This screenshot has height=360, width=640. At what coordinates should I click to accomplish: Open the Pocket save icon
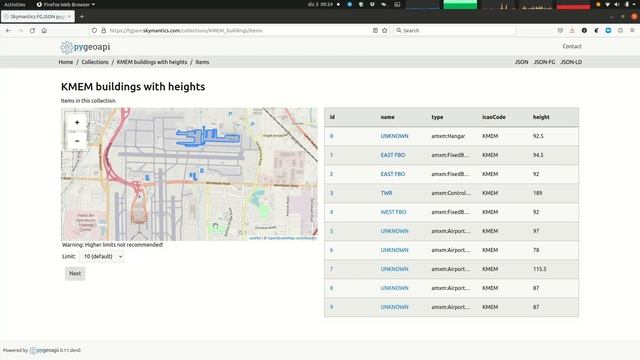(560, 31)
